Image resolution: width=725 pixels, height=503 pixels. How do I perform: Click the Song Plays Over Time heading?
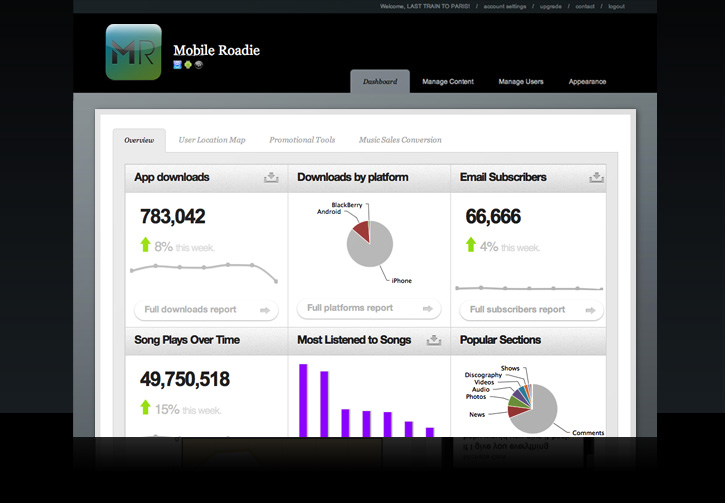187,340
